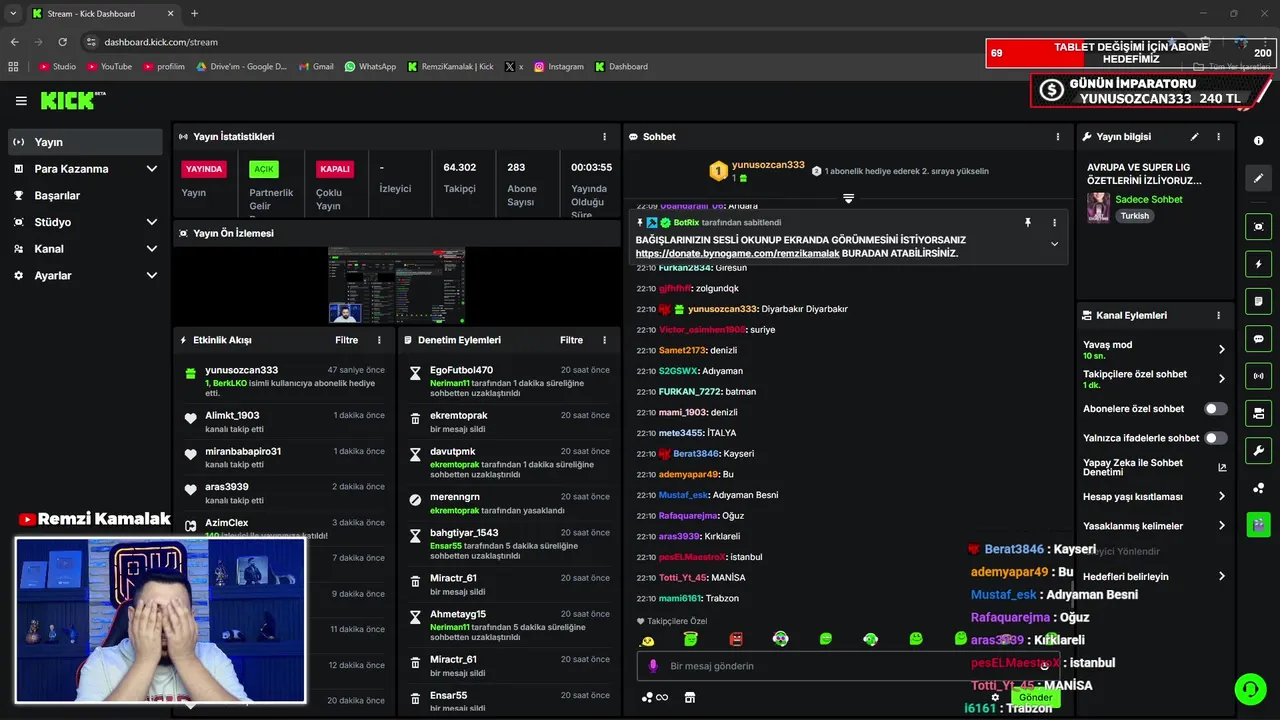This screenshot has height=720, width=1280.
Task: Click the broadcast signal icon in right toolbar
Action: click(x=1259, y=376)
